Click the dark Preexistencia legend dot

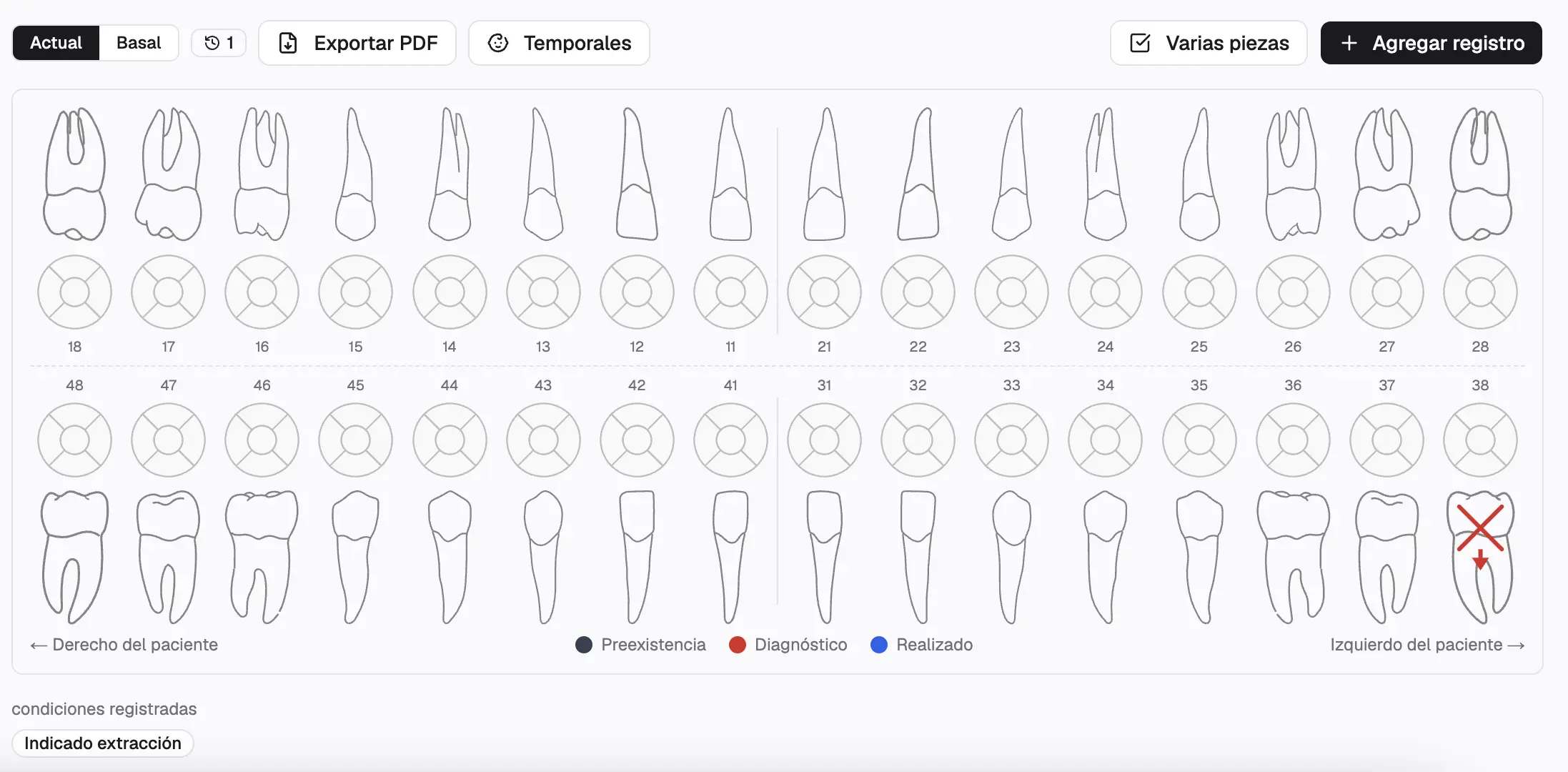pos(584,645)
